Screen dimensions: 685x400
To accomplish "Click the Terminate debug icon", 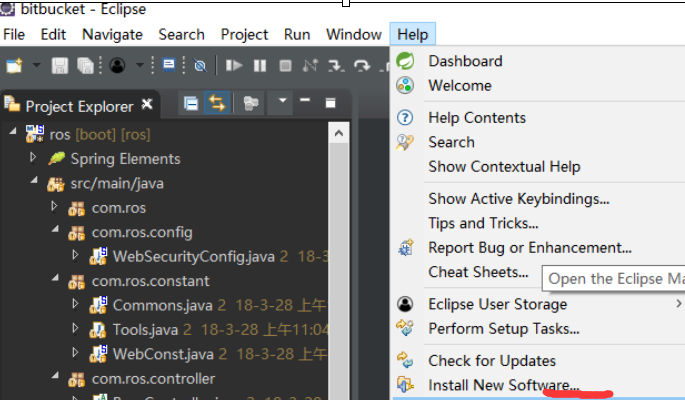I will pos(285,66).
